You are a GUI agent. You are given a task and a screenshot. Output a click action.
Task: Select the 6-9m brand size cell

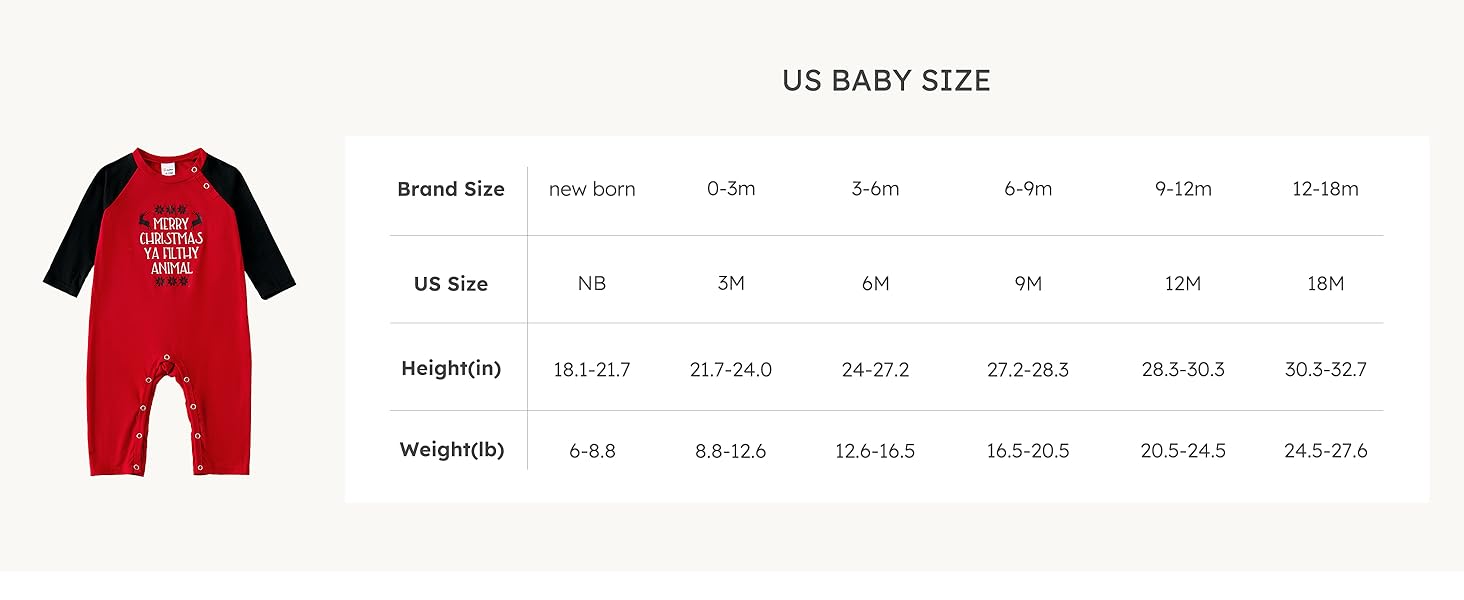click(1028, 189)
